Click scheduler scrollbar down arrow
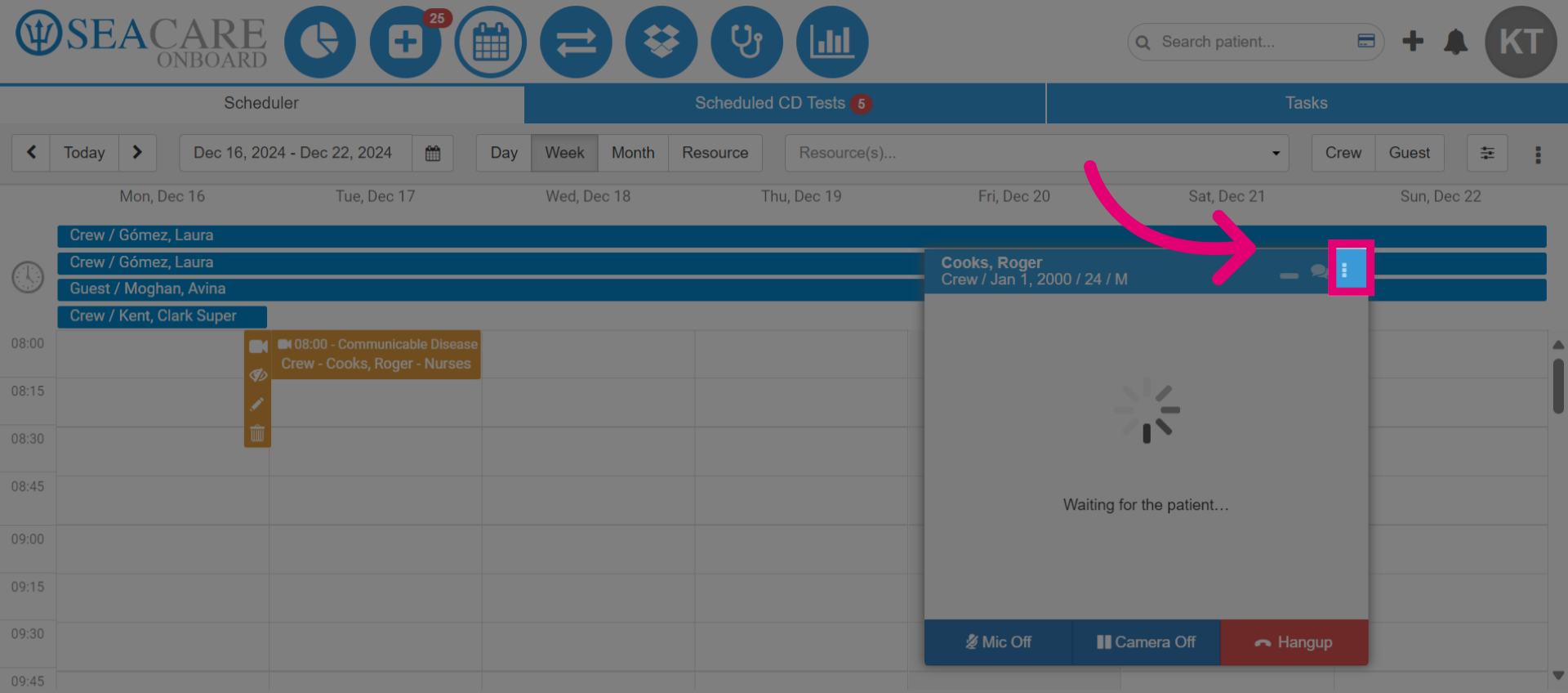 click(x=1558, y=676)
